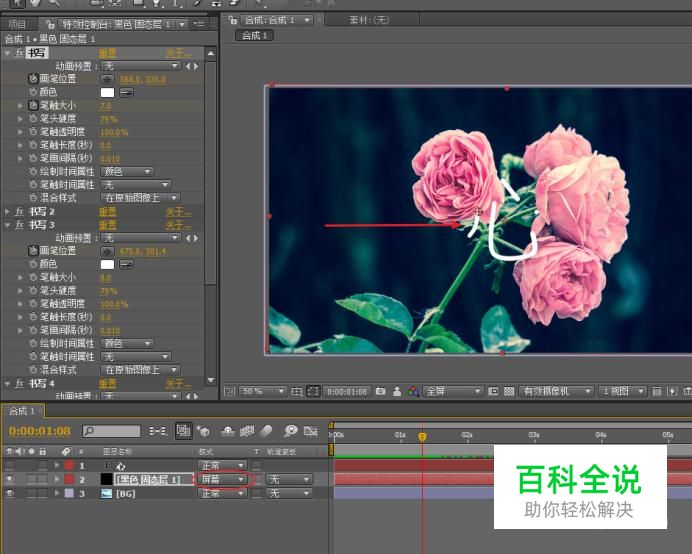Toggle the fx switch of the first 书写 effect

(19, 53)
